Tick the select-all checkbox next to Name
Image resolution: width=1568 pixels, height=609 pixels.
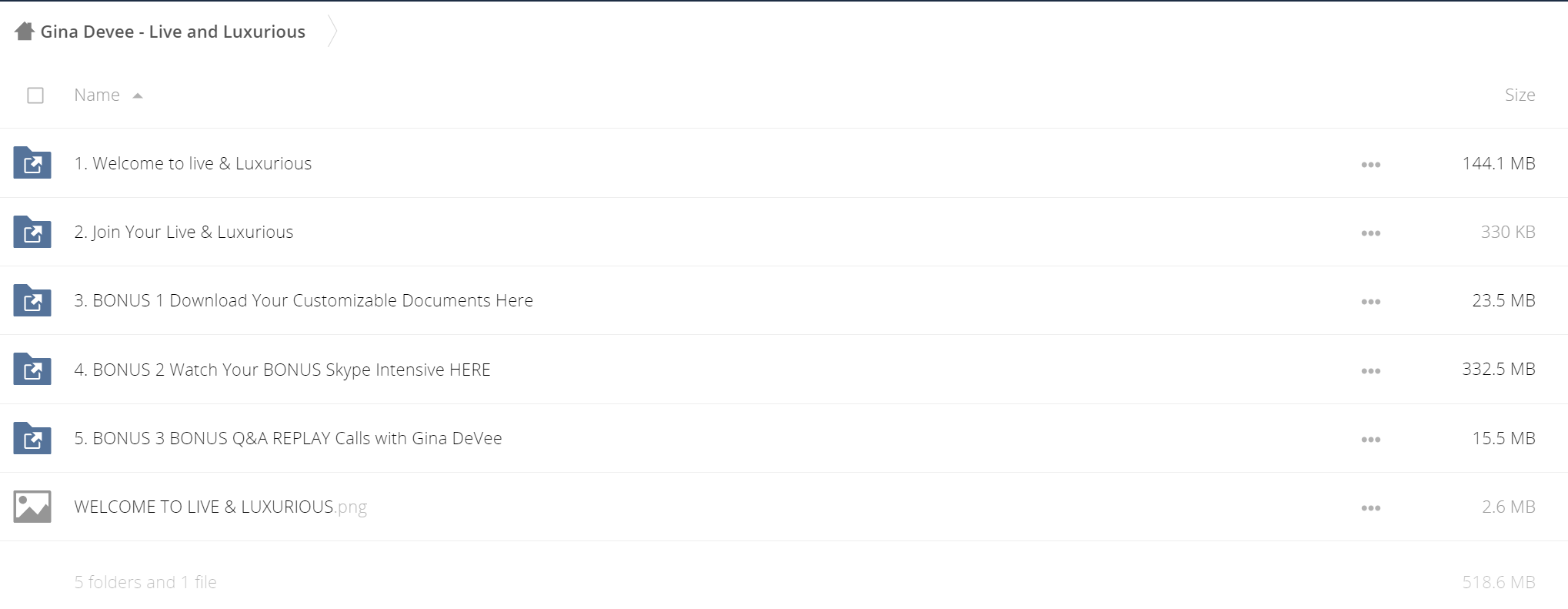[35, 95]
